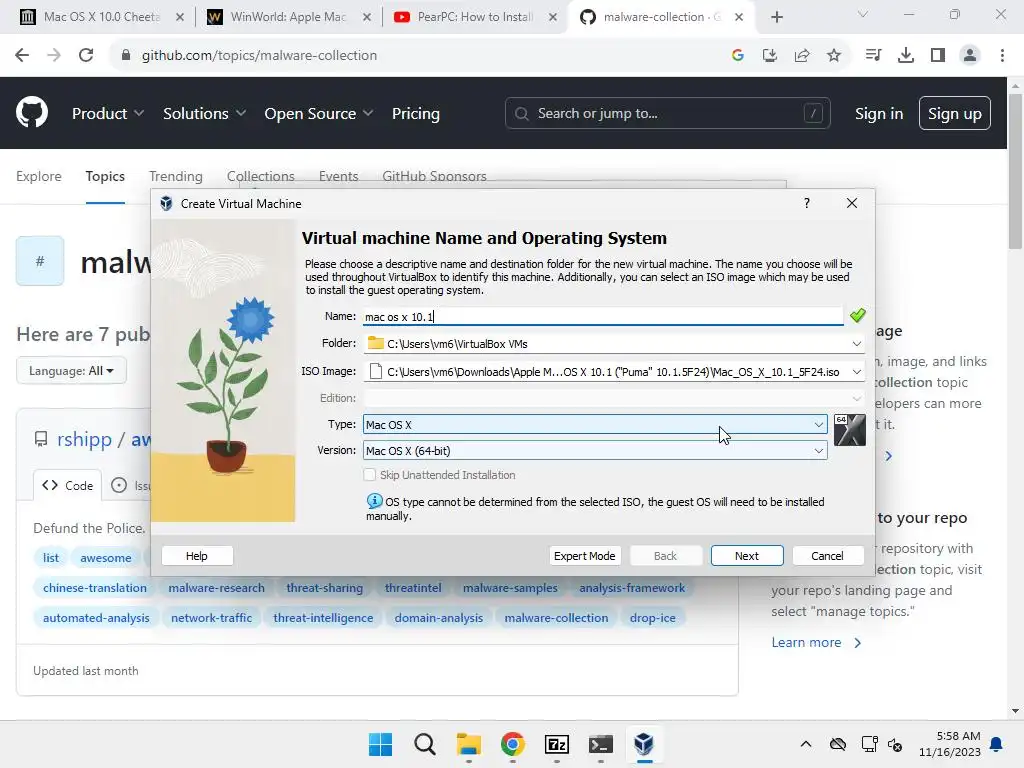The image size is (1024, 768).
Task: Open 7-Zip from the taskbar
Action: tap(556, 744)
